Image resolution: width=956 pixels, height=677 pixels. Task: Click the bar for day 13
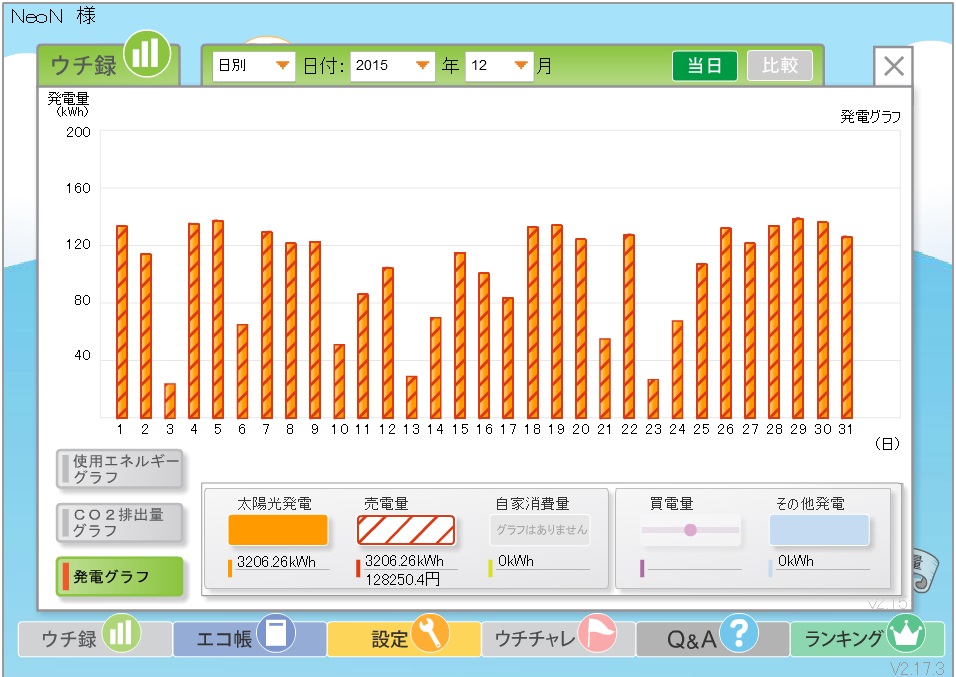click(x=412, y=397)
